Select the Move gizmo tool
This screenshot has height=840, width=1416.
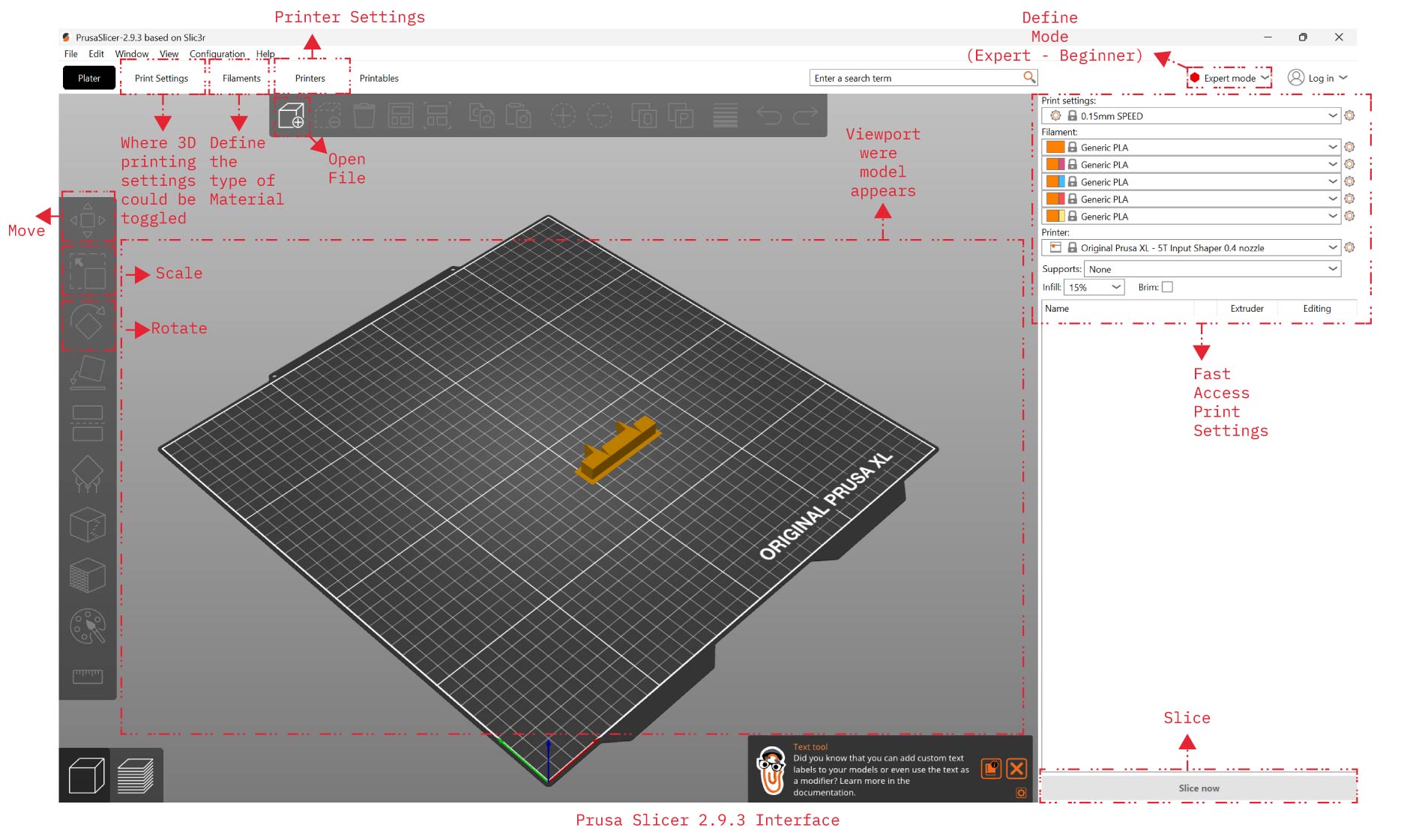pyautogui.click(x=88, y=220)
